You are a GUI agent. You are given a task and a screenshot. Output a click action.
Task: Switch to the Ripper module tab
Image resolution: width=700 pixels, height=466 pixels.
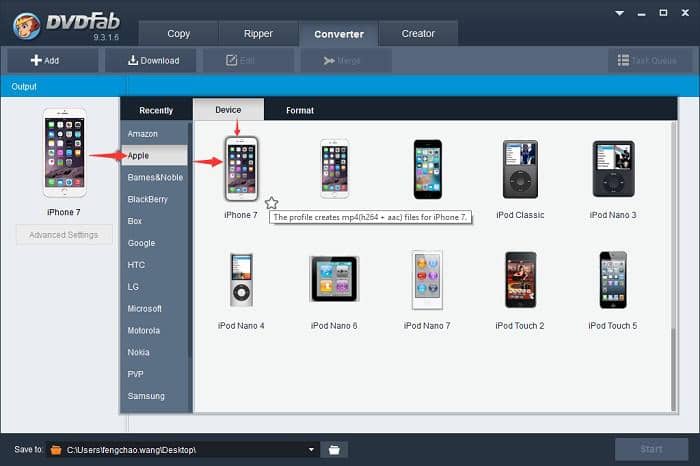click(258, 33)
